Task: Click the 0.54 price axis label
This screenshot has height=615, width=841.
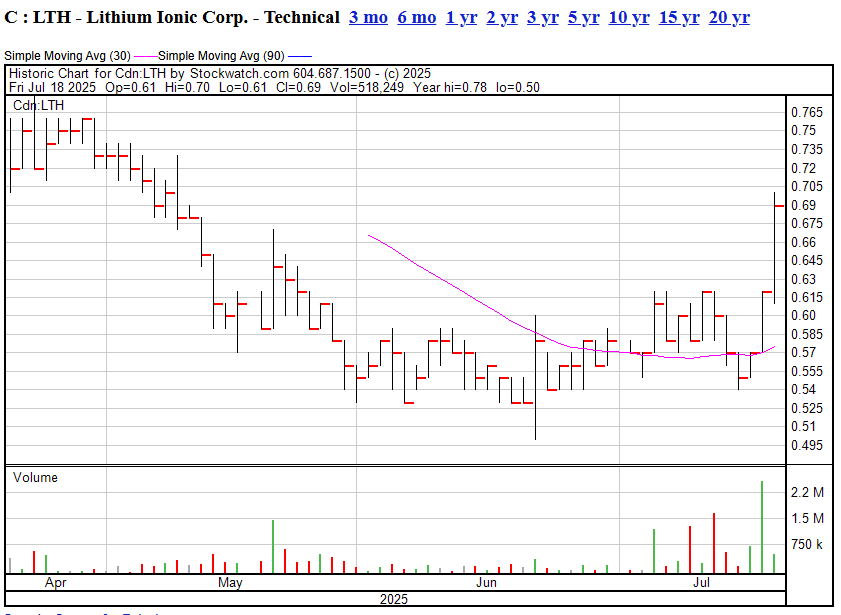Action: coord(803,389)
